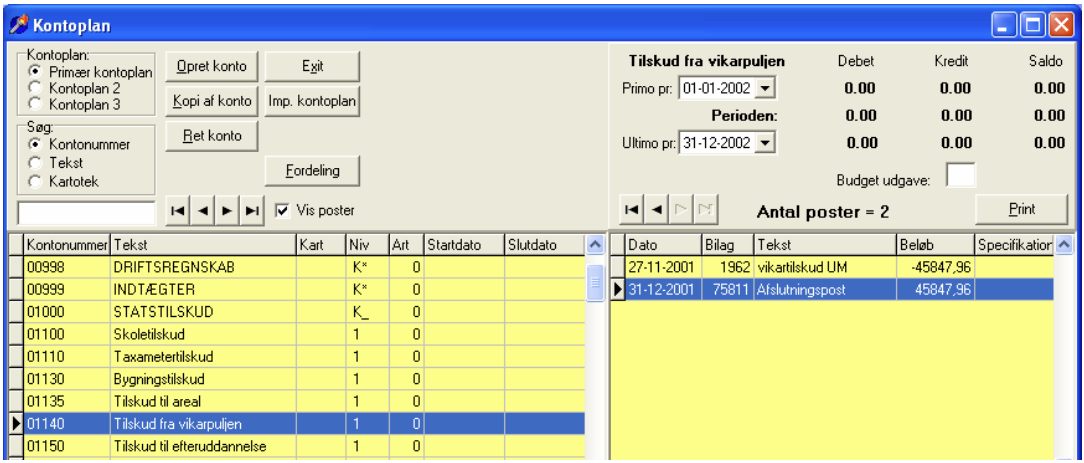Viewport: 1084px width, 463px height.
Task: Jump to first account with navigation arrow
Action: click(178, 211)
